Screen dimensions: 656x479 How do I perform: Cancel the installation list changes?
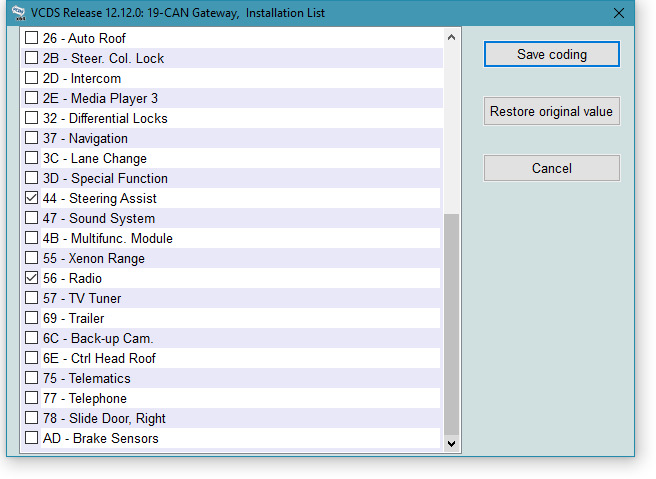coord(551,168)
